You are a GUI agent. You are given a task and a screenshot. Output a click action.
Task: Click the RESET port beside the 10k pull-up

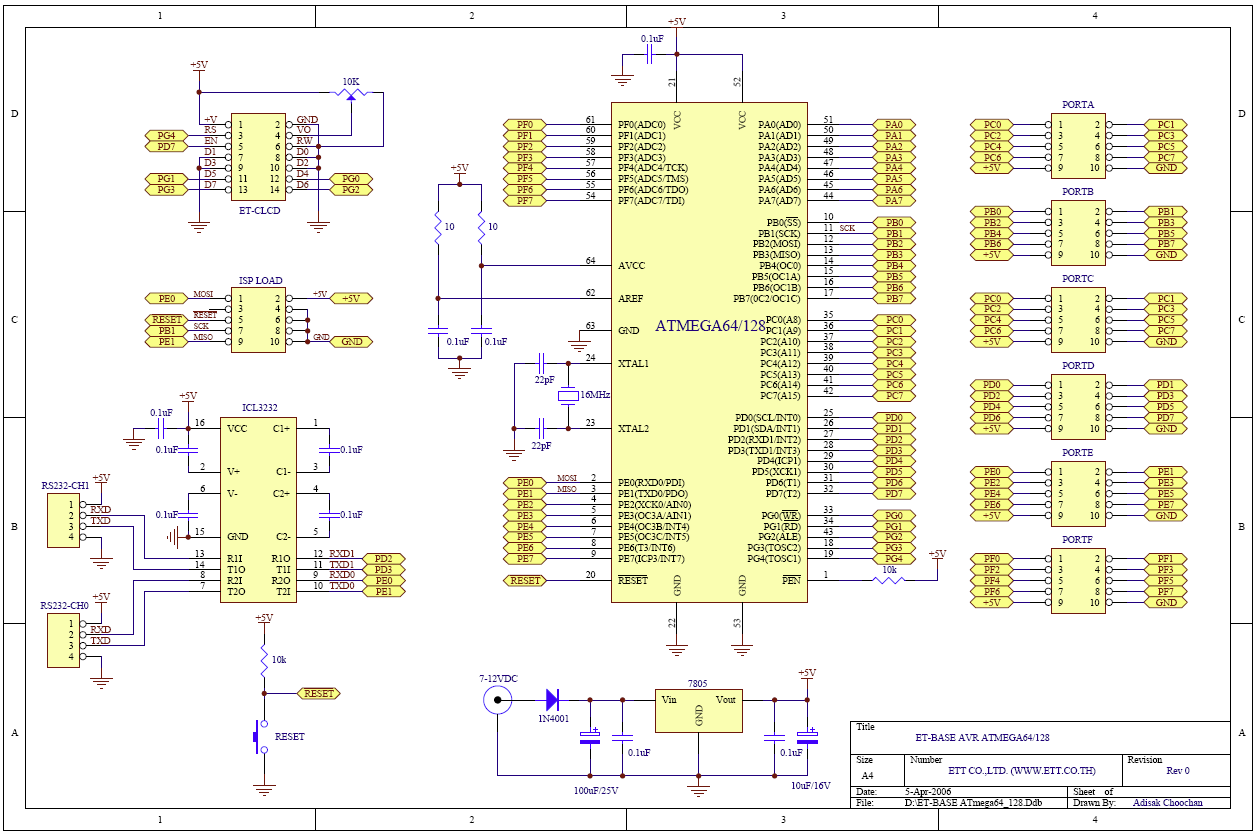pyautogui.click(x=319, y=693)
